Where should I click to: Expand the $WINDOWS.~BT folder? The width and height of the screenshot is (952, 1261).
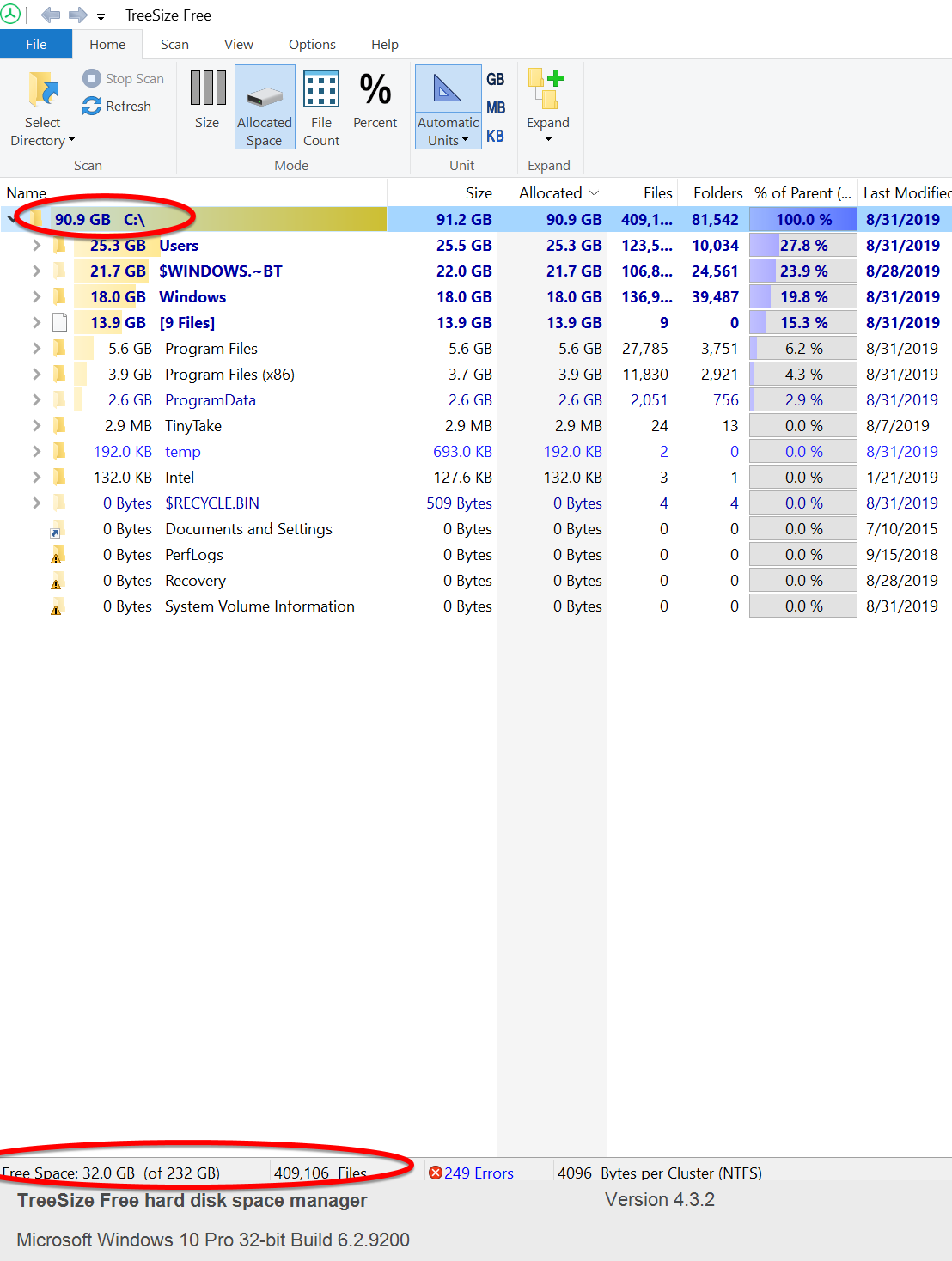36,271
